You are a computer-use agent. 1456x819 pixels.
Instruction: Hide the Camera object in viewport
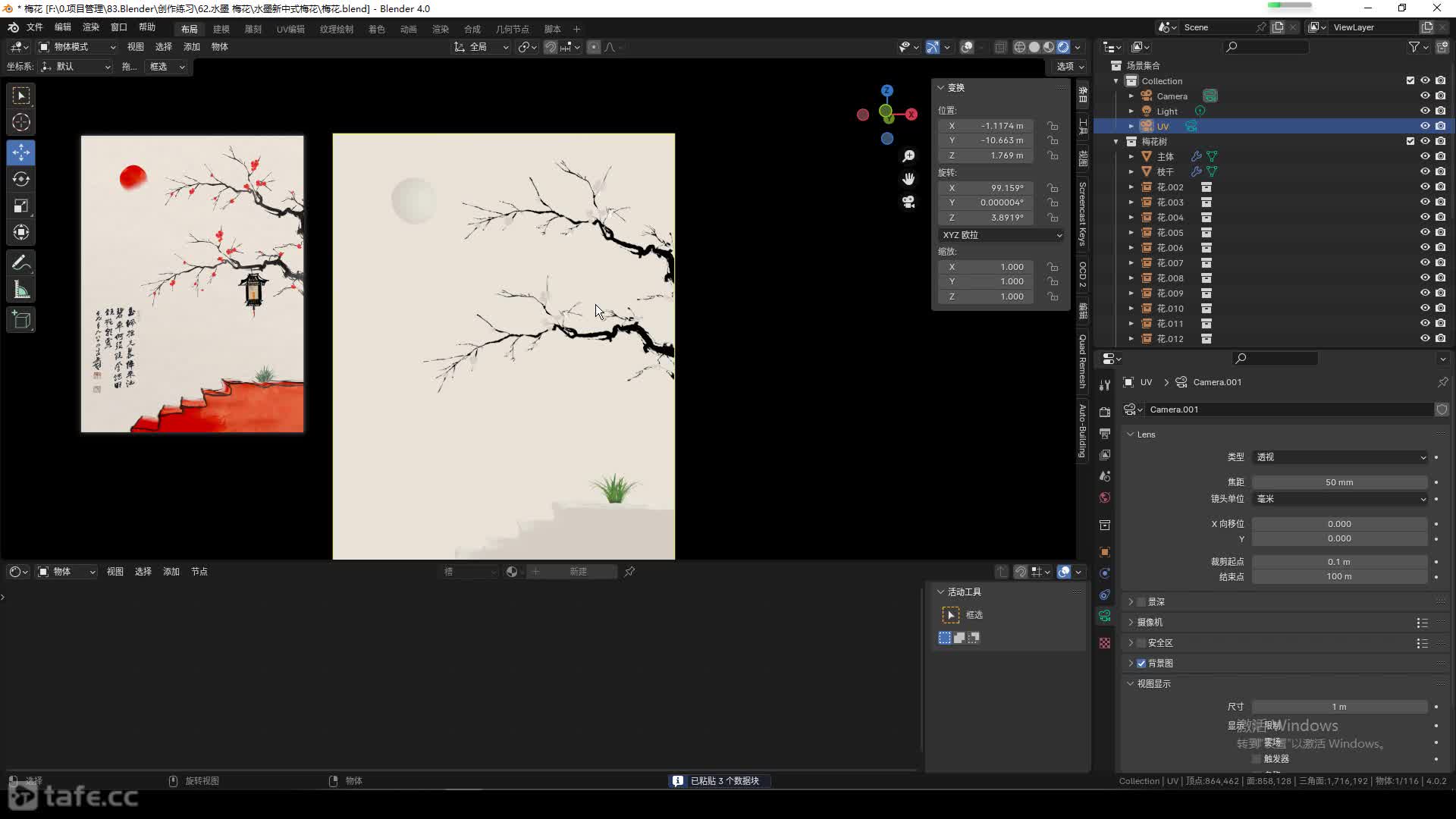1425,96
